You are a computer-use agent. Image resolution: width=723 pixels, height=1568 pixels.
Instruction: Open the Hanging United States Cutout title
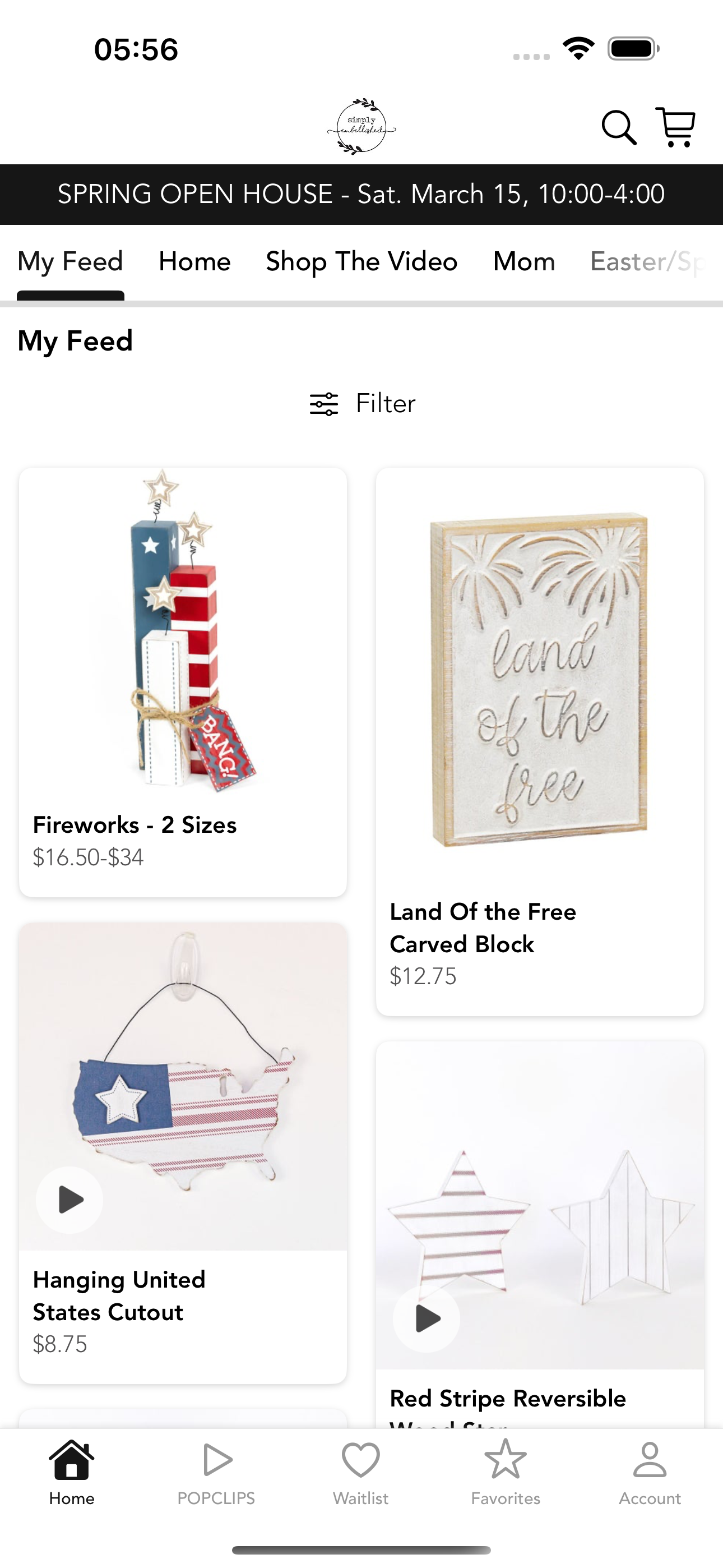[x=119, y=1296]
